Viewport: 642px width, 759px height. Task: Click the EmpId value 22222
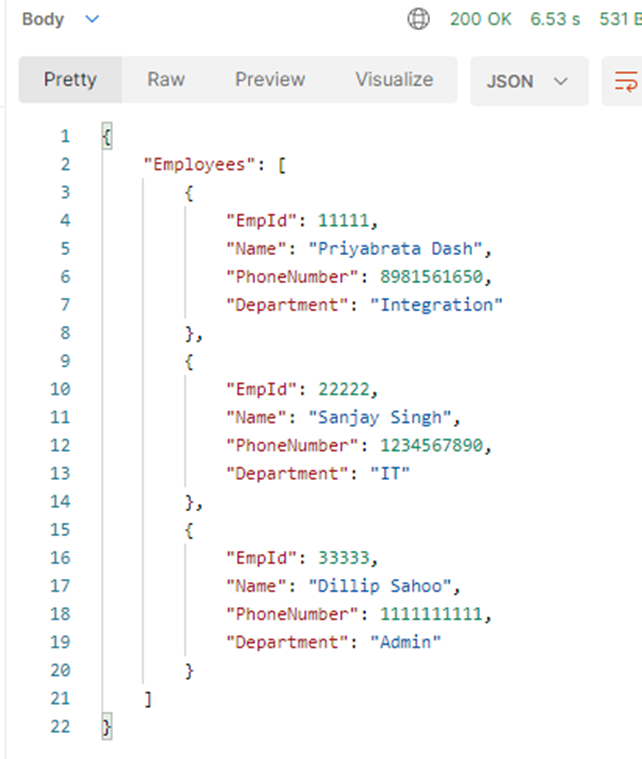(343, 389)
